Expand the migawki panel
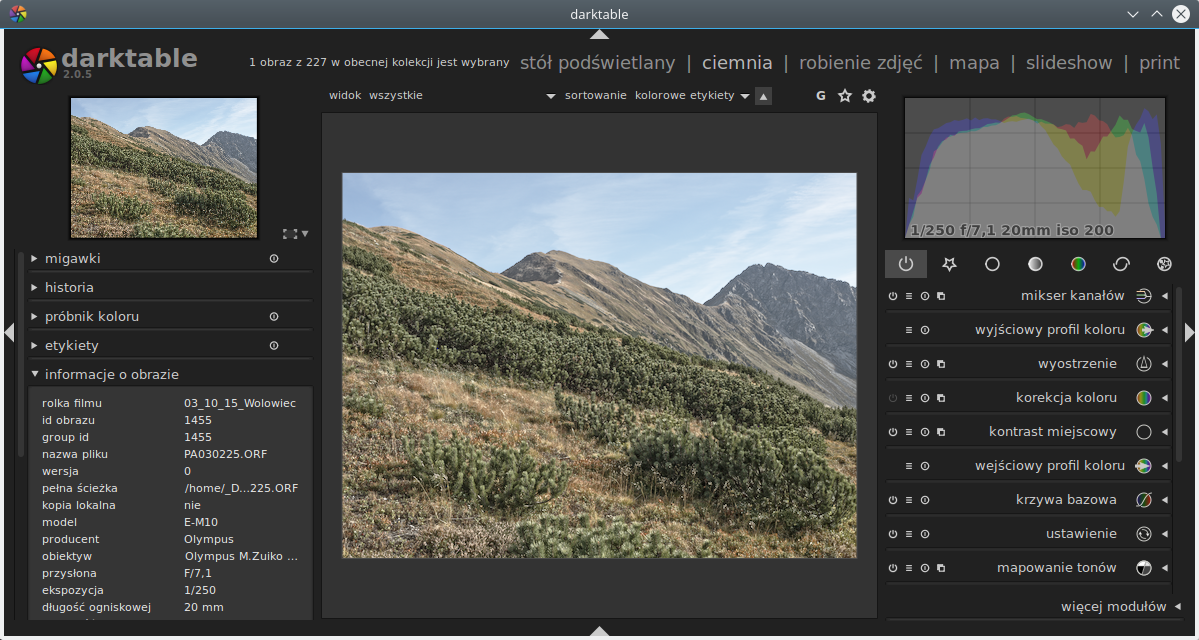 point(34,258)
